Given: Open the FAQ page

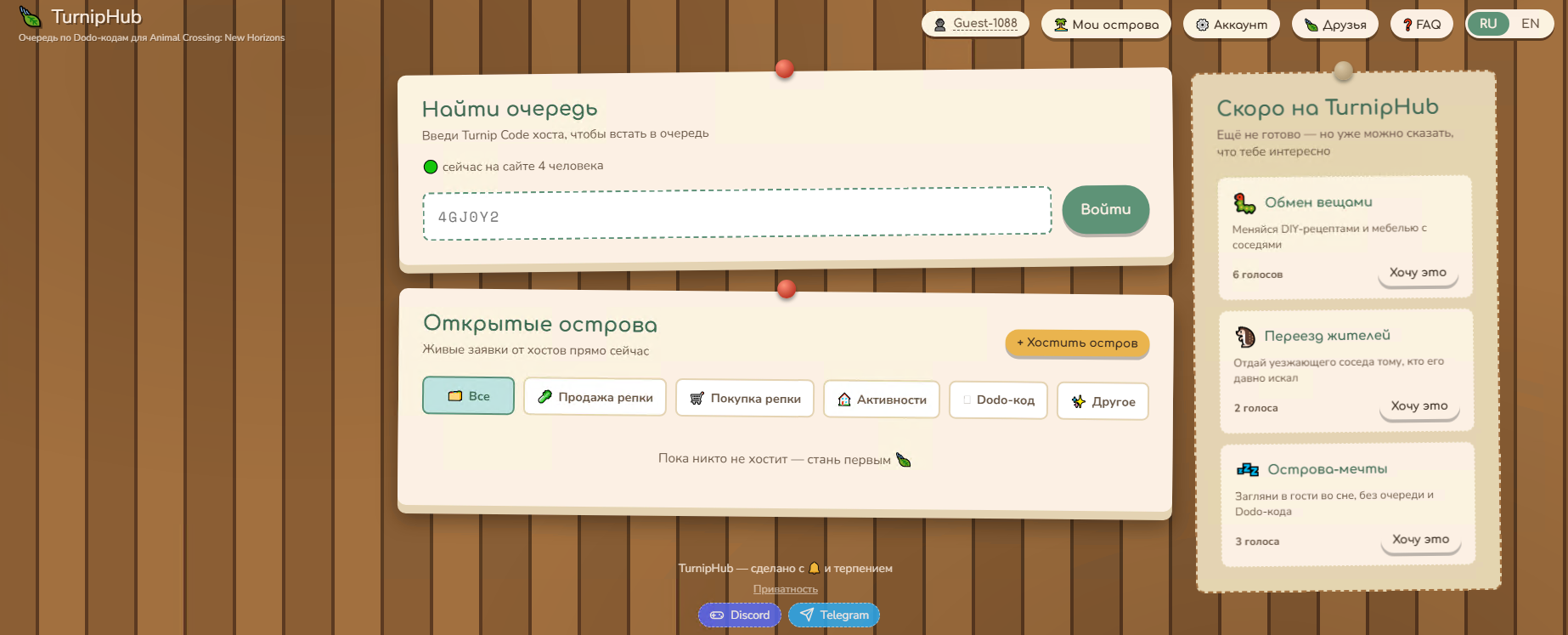Looking at the screenshot, I should point(1422,25).
